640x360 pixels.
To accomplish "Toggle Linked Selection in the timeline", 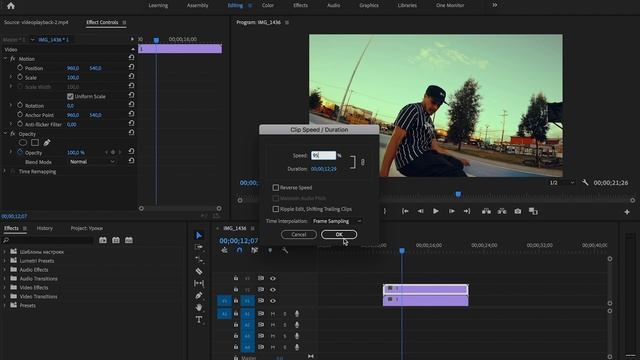I will coord(254,250).
